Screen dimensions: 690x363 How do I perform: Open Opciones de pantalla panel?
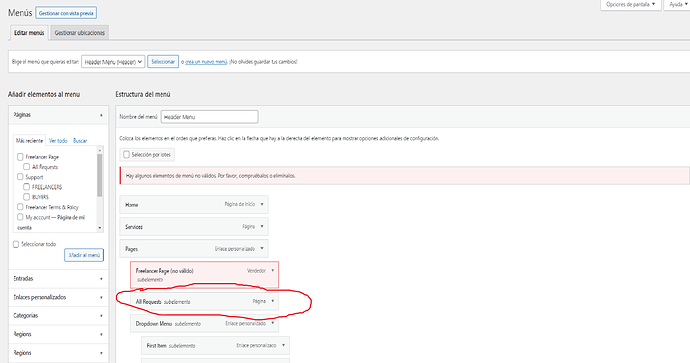pos(631,4)
